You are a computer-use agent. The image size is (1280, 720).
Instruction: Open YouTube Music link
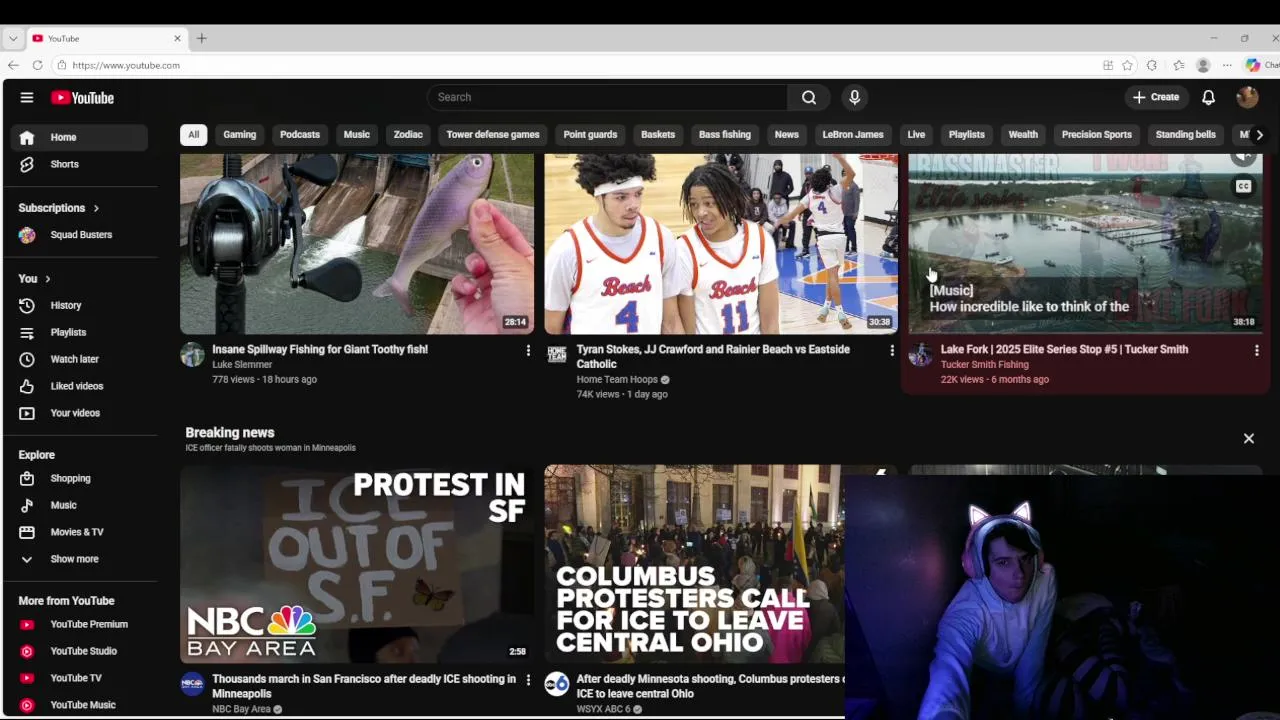pos(80,705)
